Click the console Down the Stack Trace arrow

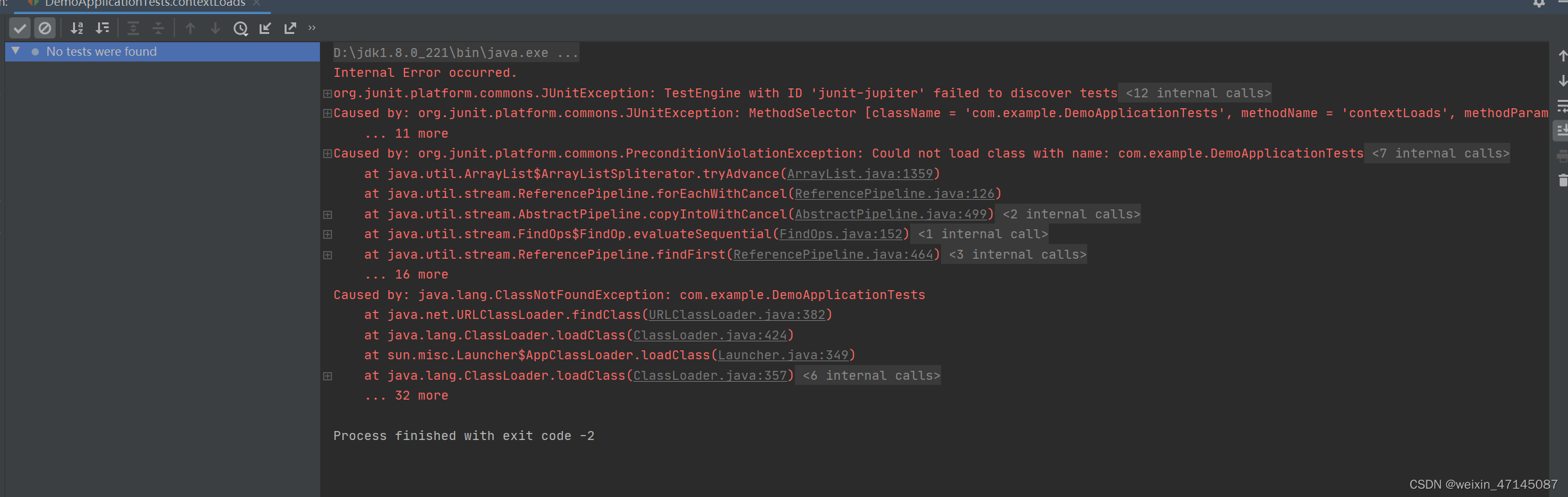click(x=1563, y=81)
